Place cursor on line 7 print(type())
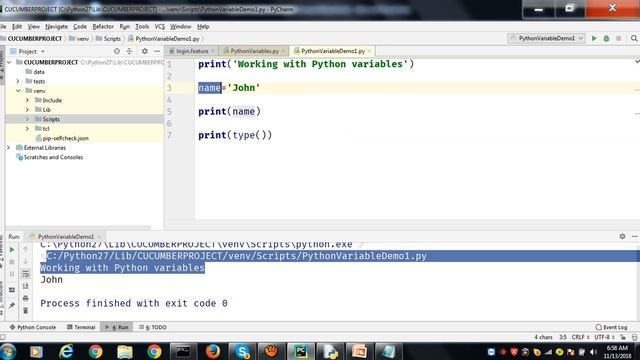640x360 pixels. (235, 135)
